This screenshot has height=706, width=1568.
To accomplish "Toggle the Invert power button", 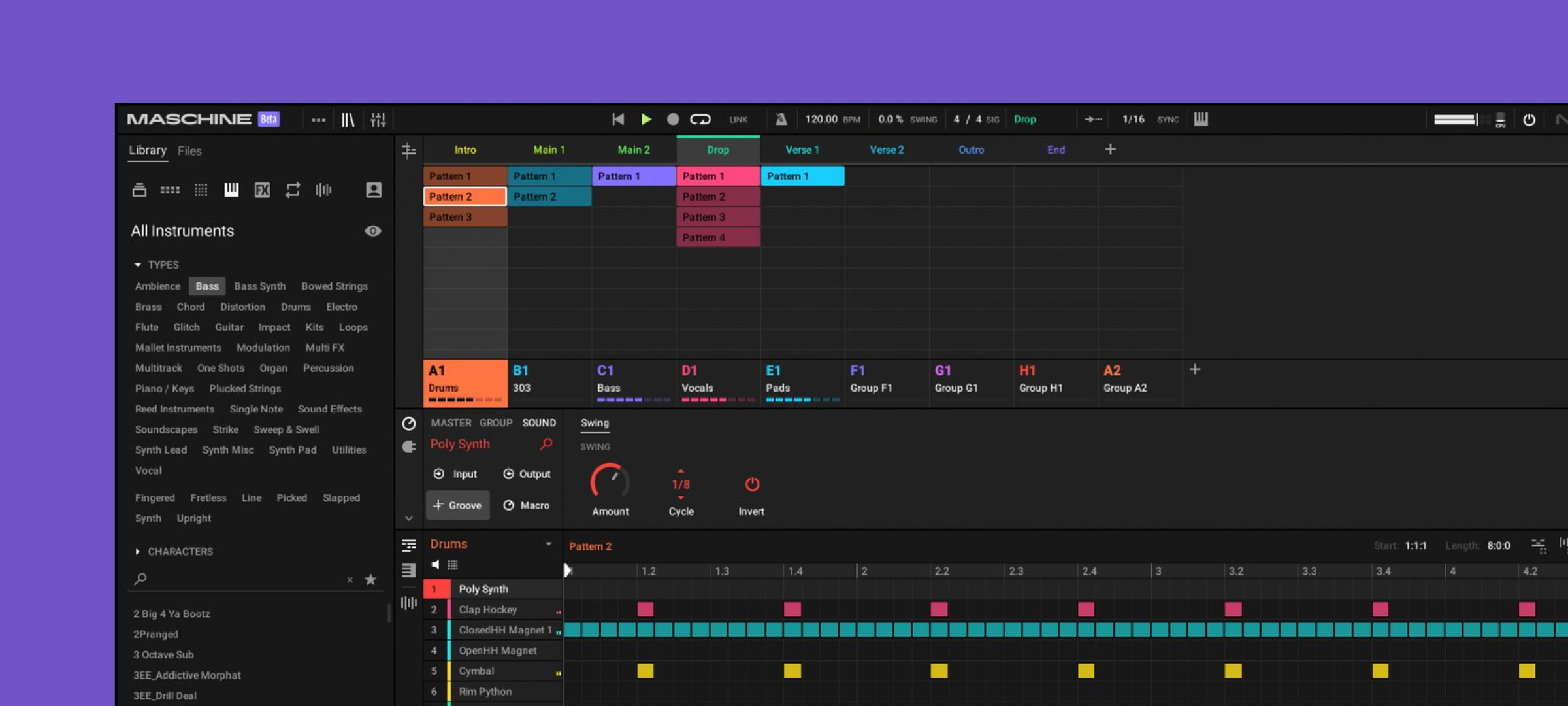I will (x=752, y=484).
